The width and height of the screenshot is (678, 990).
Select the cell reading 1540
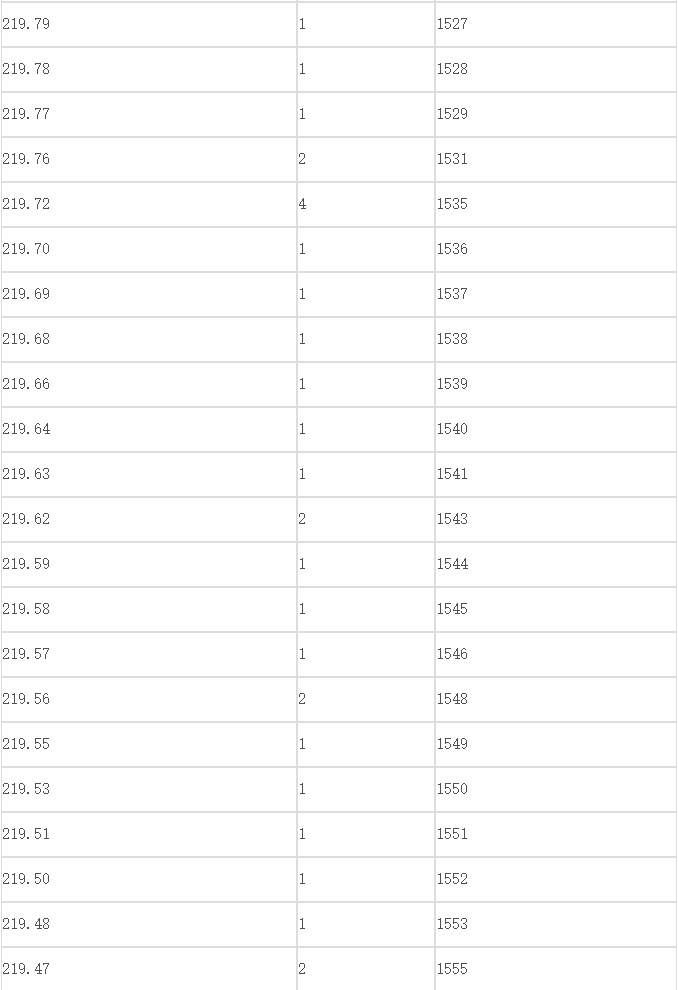(556, 429)
